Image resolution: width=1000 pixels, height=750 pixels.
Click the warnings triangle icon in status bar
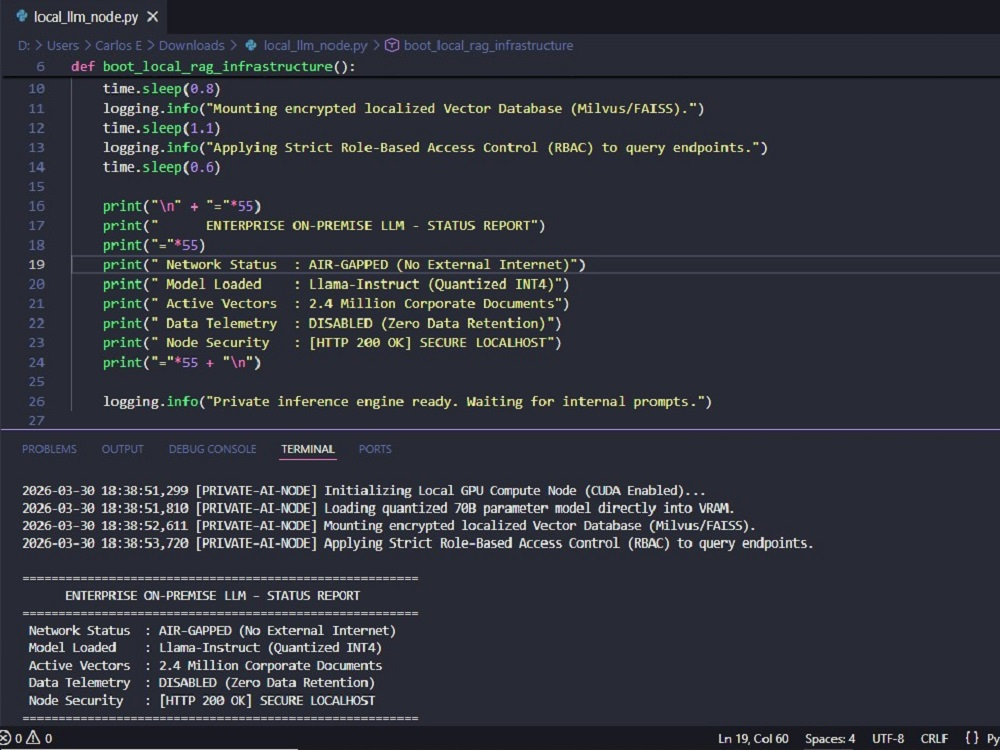coord(33,739)
